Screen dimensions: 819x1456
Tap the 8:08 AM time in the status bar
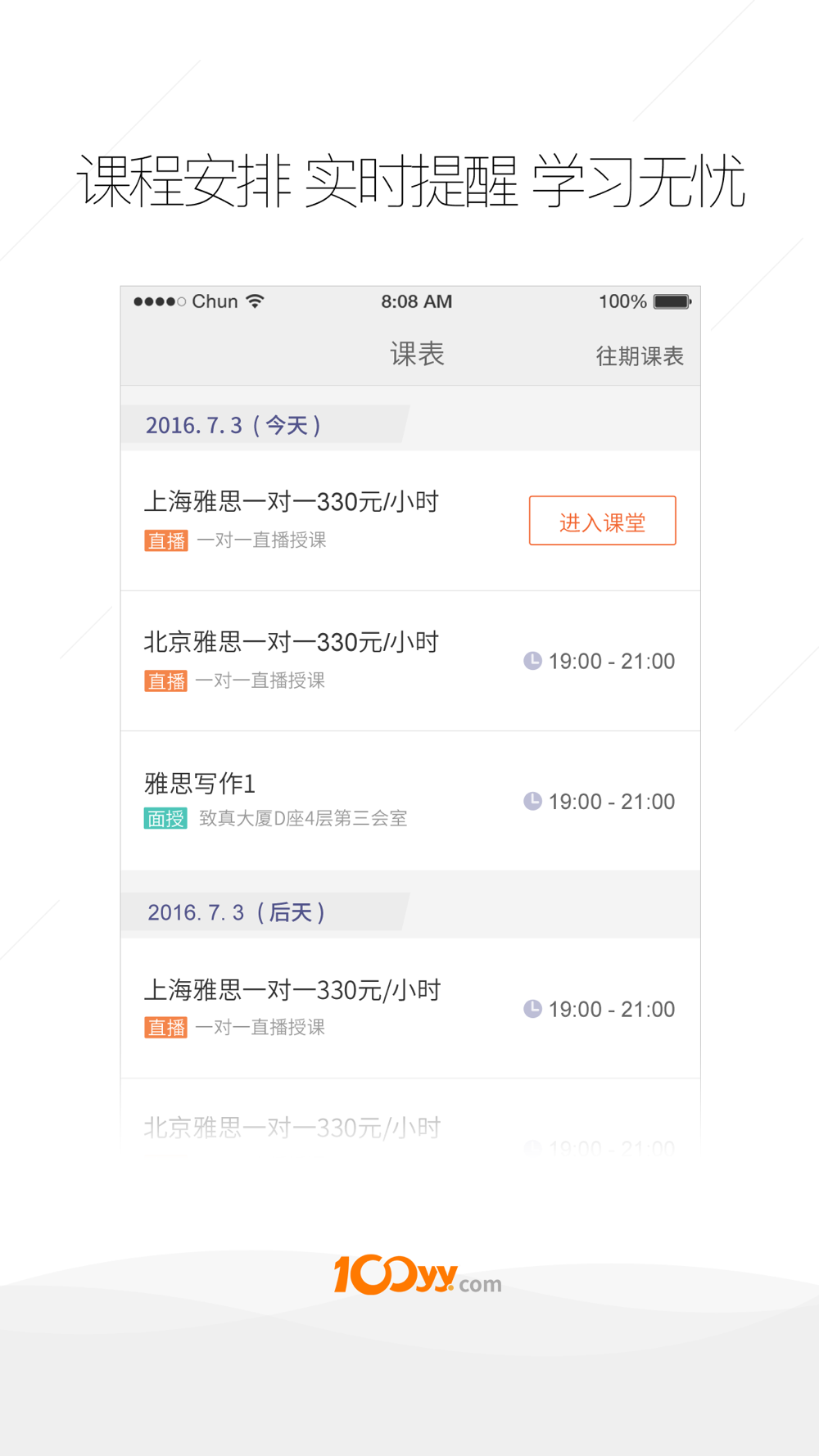[416, 301]
